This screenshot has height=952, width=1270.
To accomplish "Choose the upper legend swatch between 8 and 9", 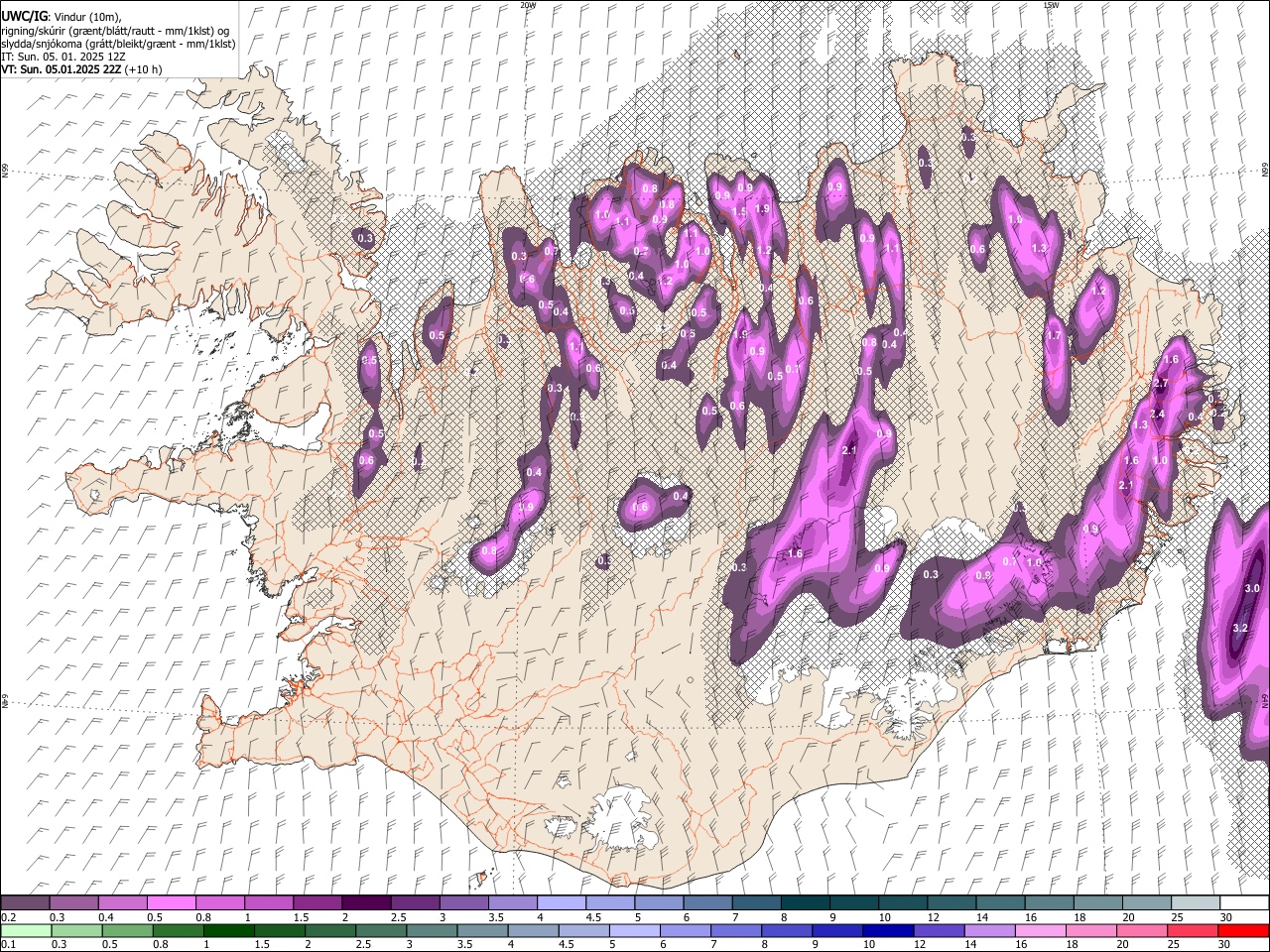I will click(805, 902).
